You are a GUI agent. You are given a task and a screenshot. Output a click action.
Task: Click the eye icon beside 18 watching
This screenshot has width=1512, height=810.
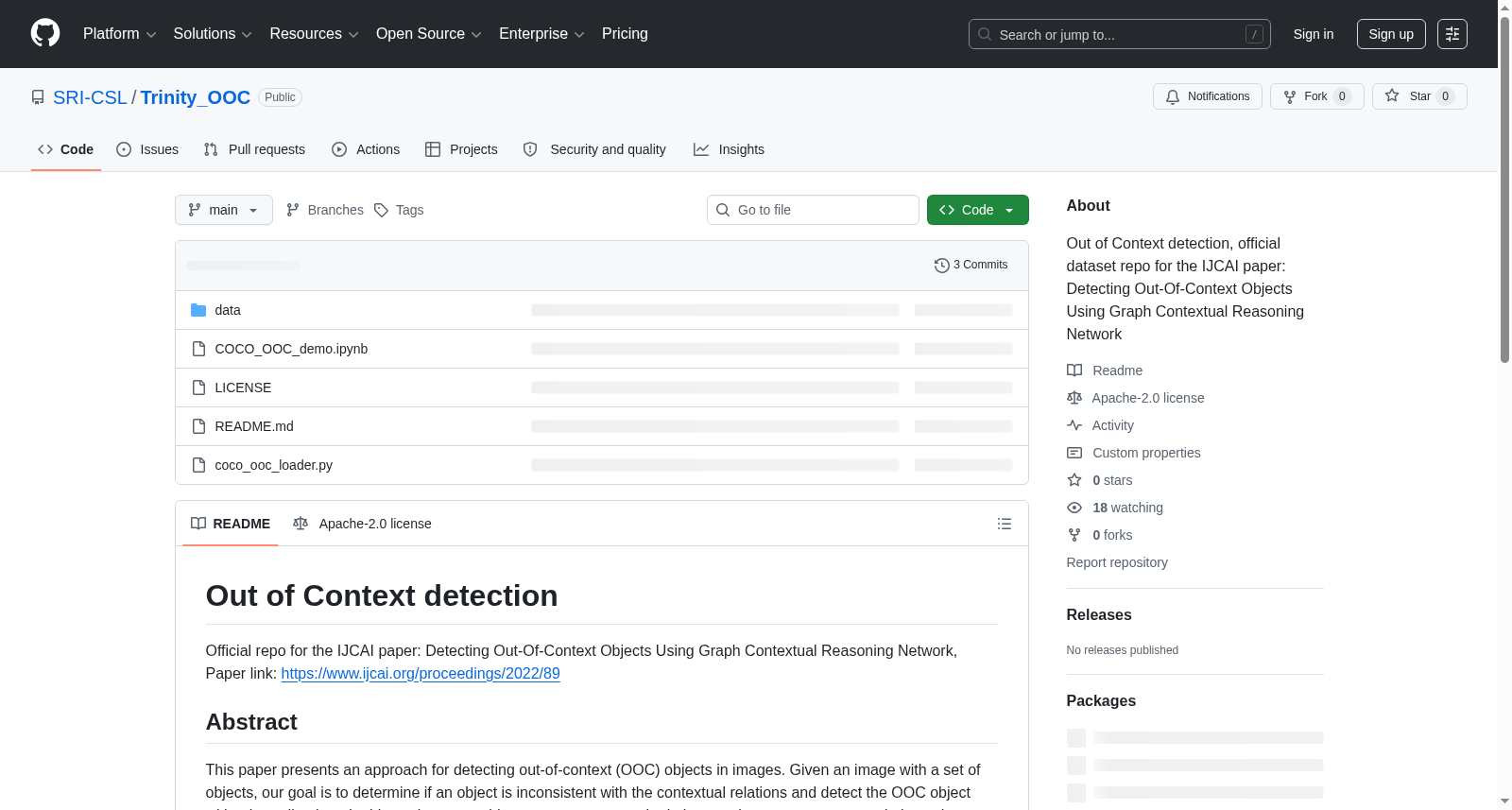1074,508
